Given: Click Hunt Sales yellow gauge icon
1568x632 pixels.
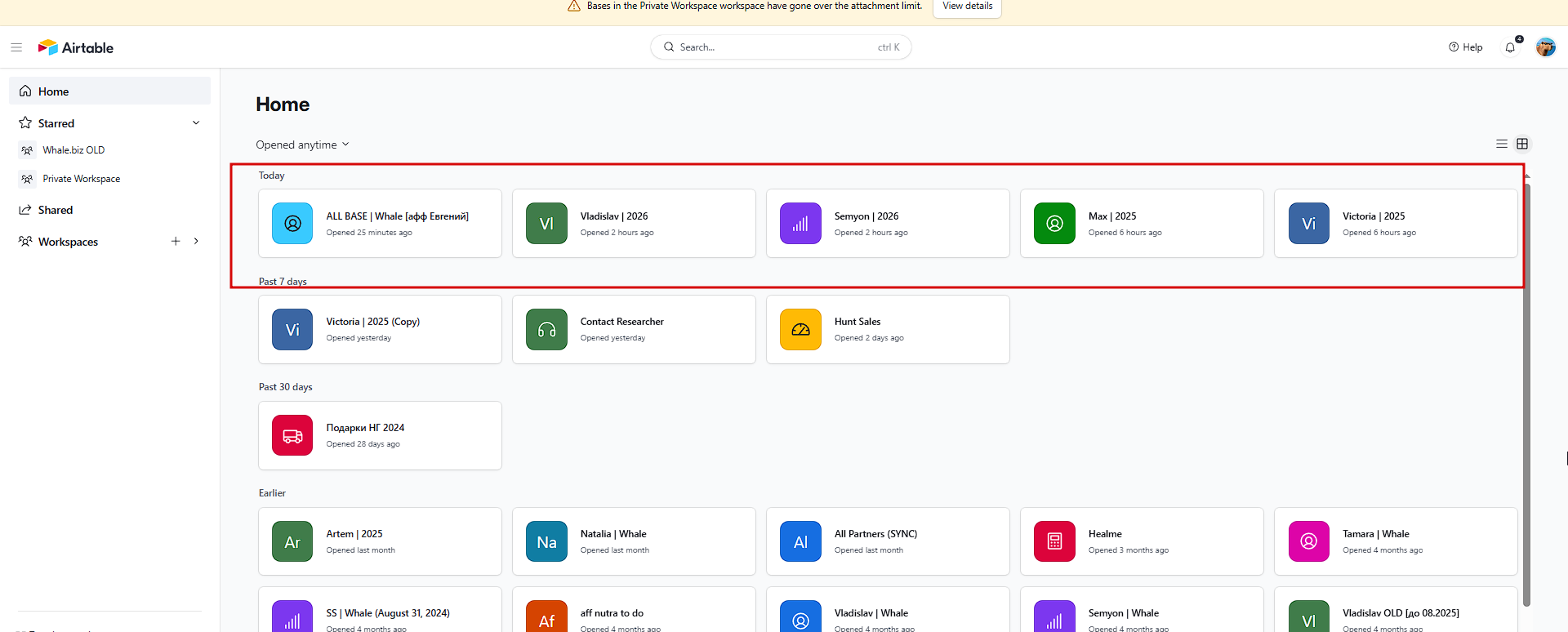Looking at the screenshot, I should [x=800, y=329].
